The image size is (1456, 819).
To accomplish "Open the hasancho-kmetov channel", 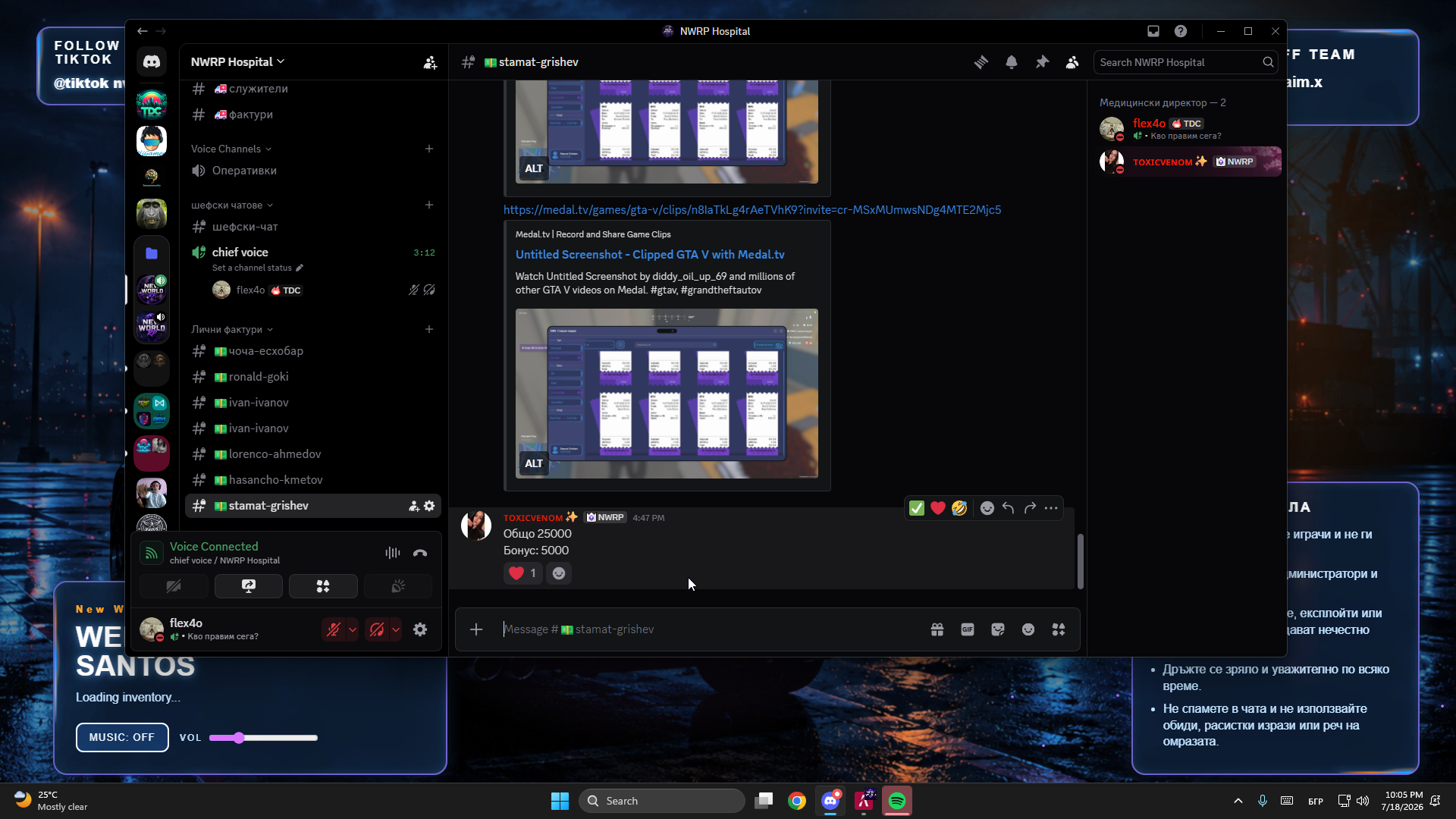I will coord(313,480).
